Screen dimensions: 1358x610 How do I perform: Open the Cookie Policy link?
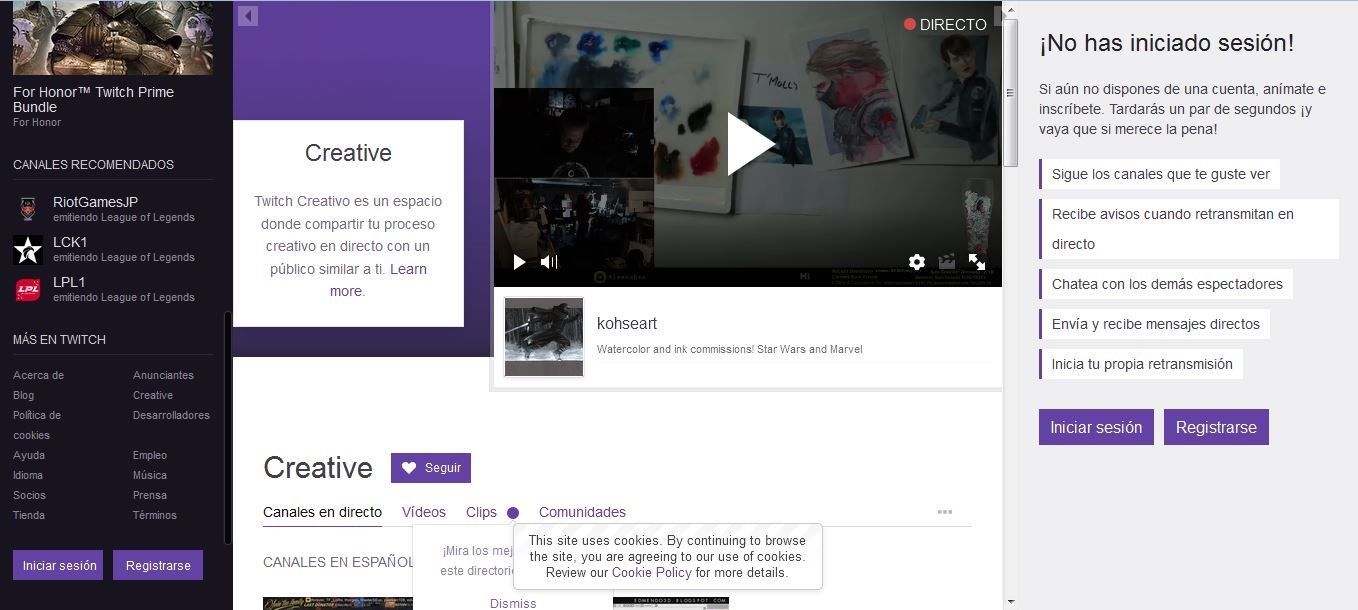652,573
